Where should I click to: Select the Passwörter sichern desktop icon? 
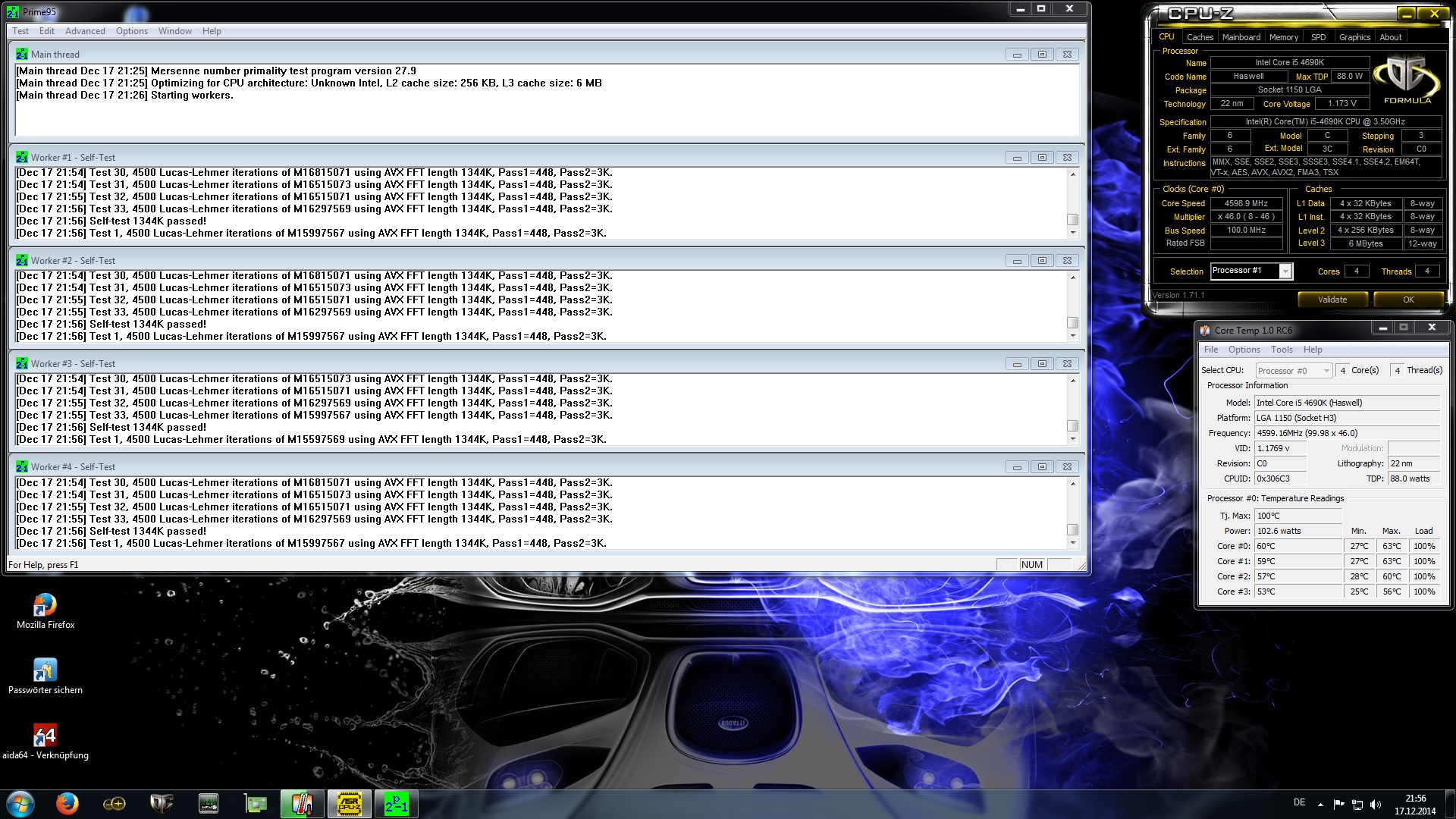point(45,676)
